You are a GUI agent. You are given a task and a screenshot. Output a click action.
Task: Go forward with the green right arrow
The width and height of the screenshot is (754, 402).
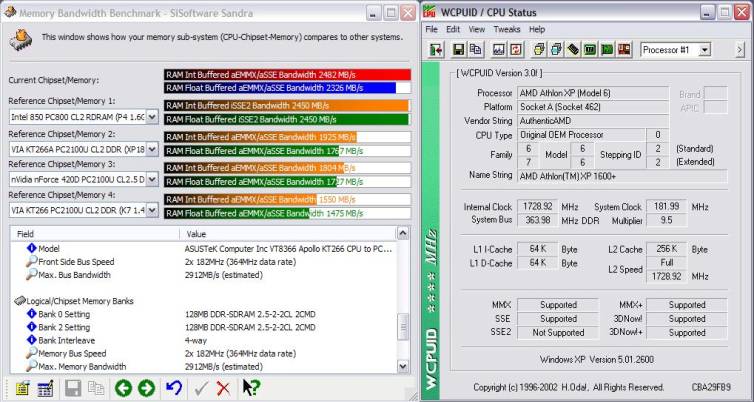click(146, 388)
